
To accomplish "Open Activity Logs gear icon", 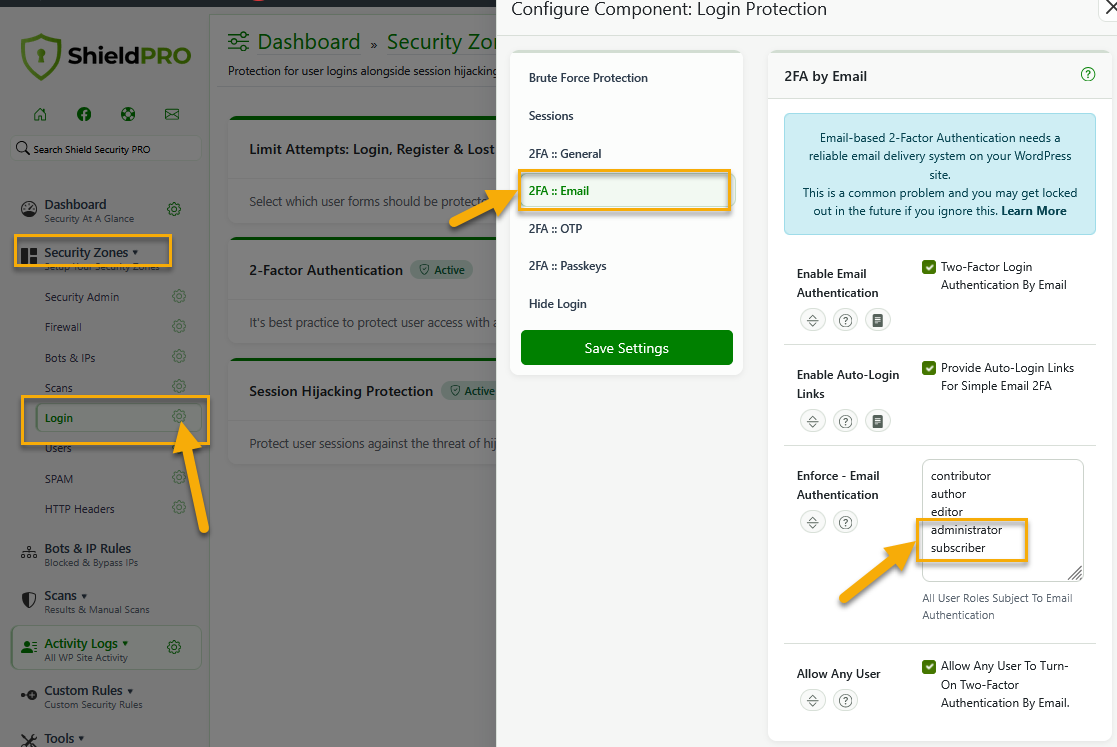I will click(174, 647).
